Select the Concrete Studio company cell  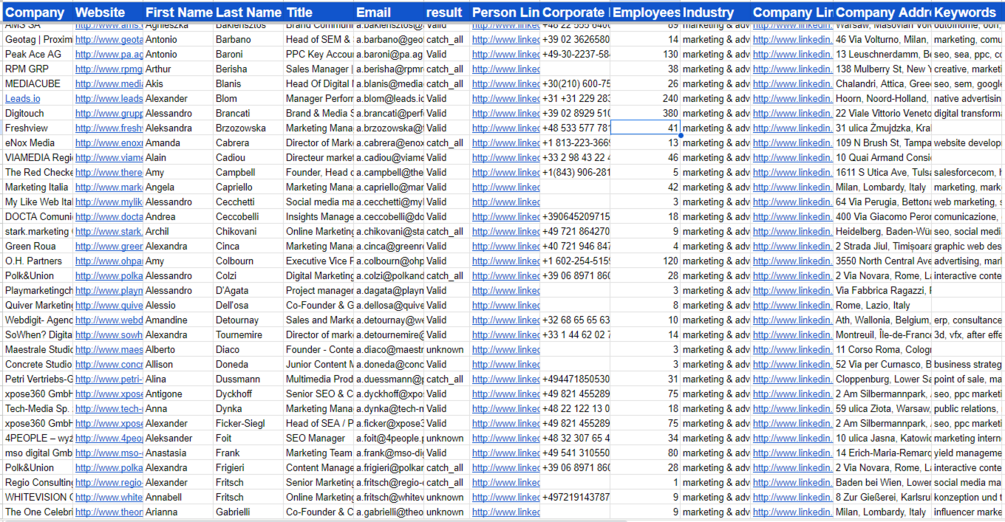click(37, 364)
